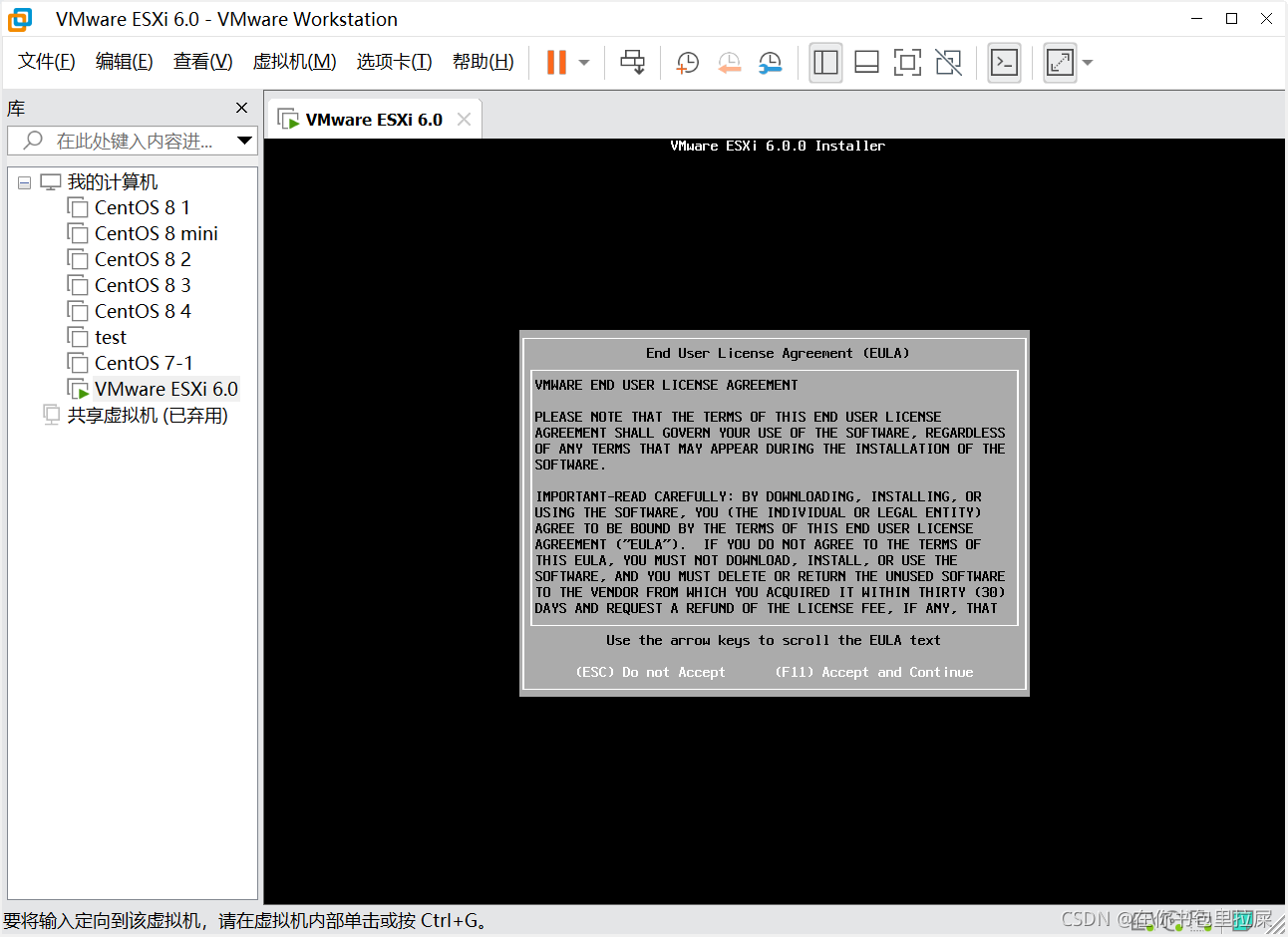Click (ESC) Do not Accept text
This screenshot has height=937, width=1288.
click(x=651, y=672)
